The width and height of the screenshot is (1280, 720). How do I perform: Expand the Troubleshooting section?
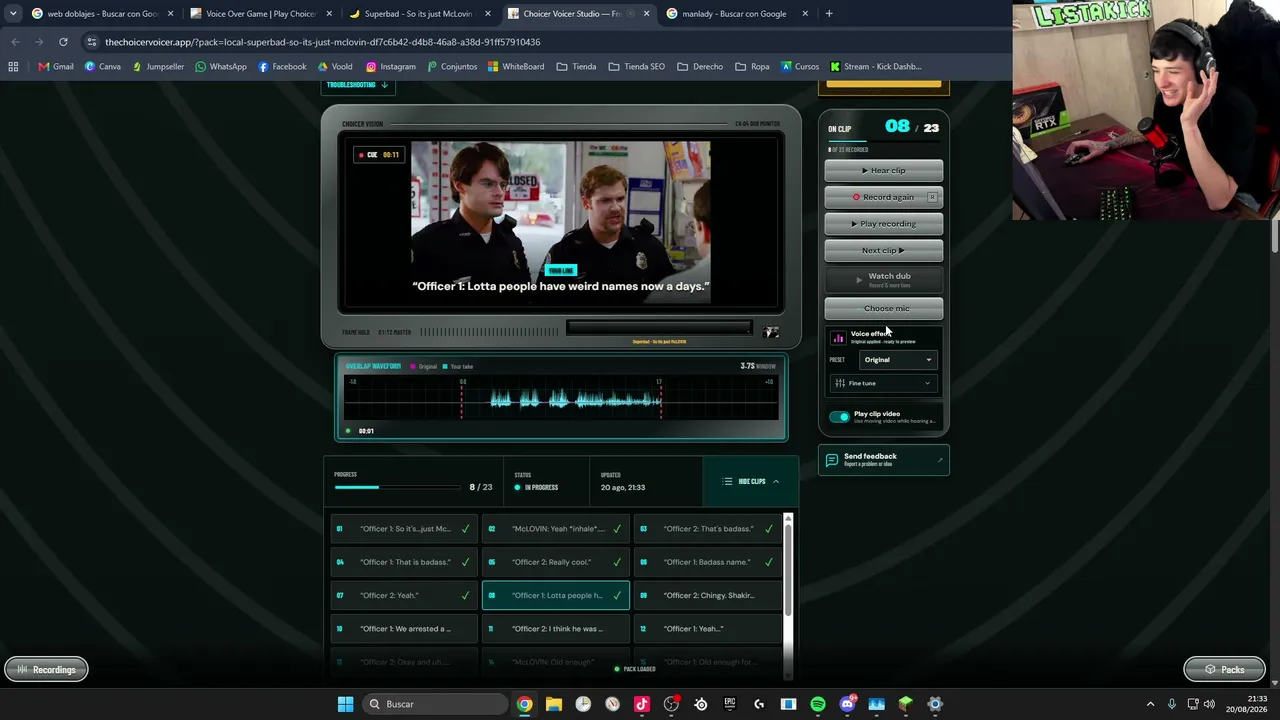point(357,85)
